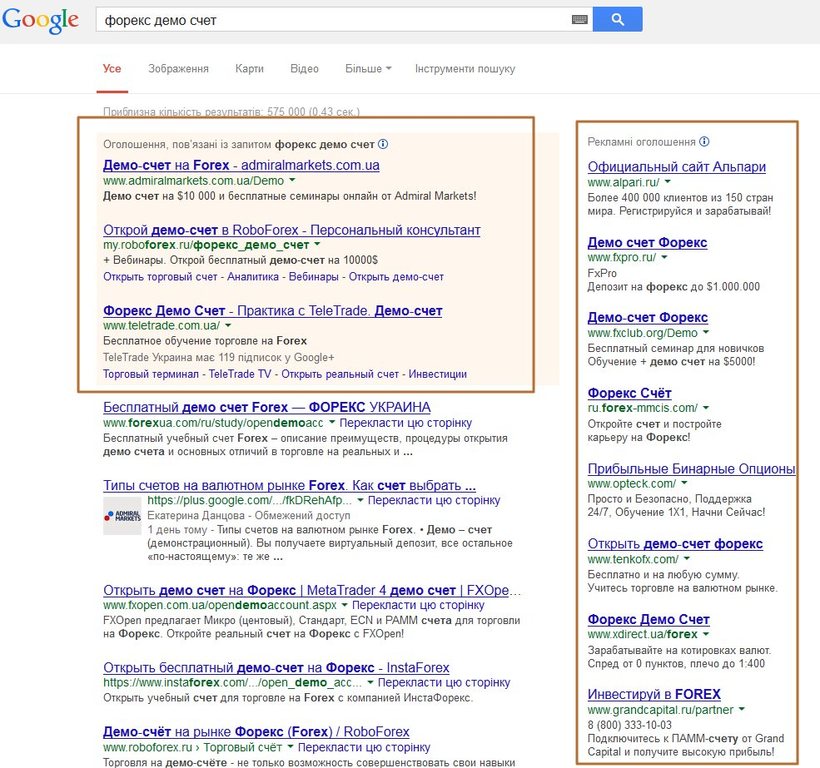The height and width of the screenshot is (768, 820).
Task: Click 'Перекласти цю сторінку' for forexua.com result
Action: coord(406,422)
